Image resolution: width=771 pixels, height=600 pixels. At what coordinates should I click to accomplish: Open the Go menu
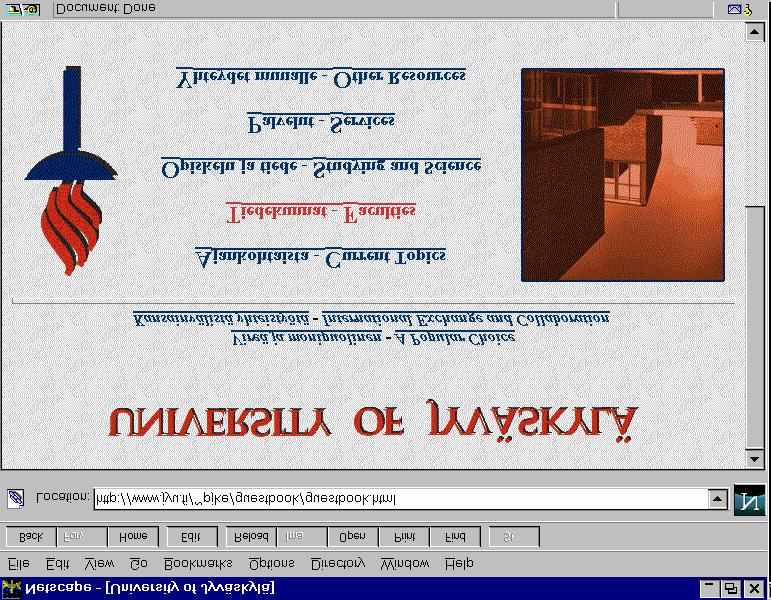tap(139, 564)
